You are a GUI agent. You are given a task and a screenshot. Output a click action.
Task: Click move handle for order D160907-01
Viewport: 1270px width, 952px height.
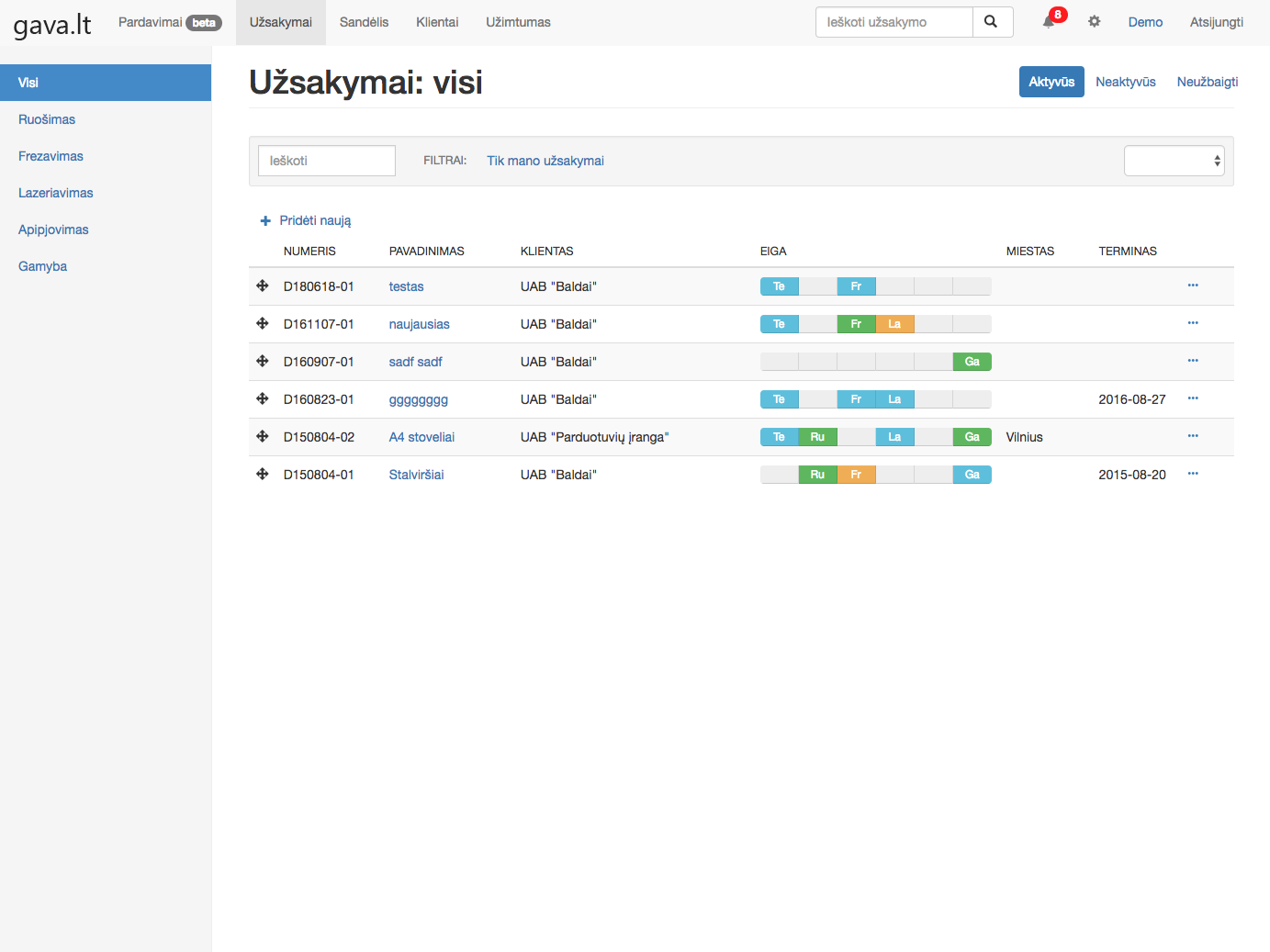(x=263, y=362)
